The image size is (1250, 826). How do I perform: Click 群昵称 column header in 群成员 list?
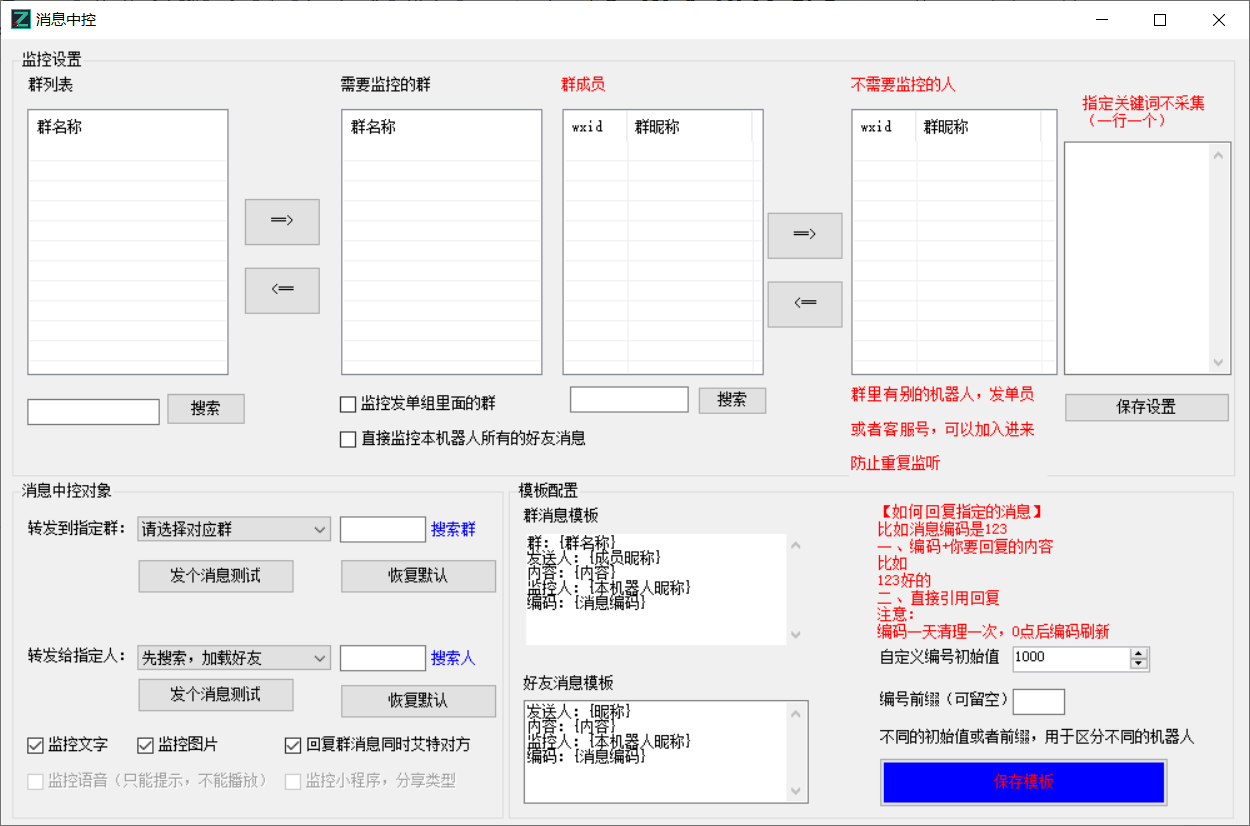[x=690, y=127]
